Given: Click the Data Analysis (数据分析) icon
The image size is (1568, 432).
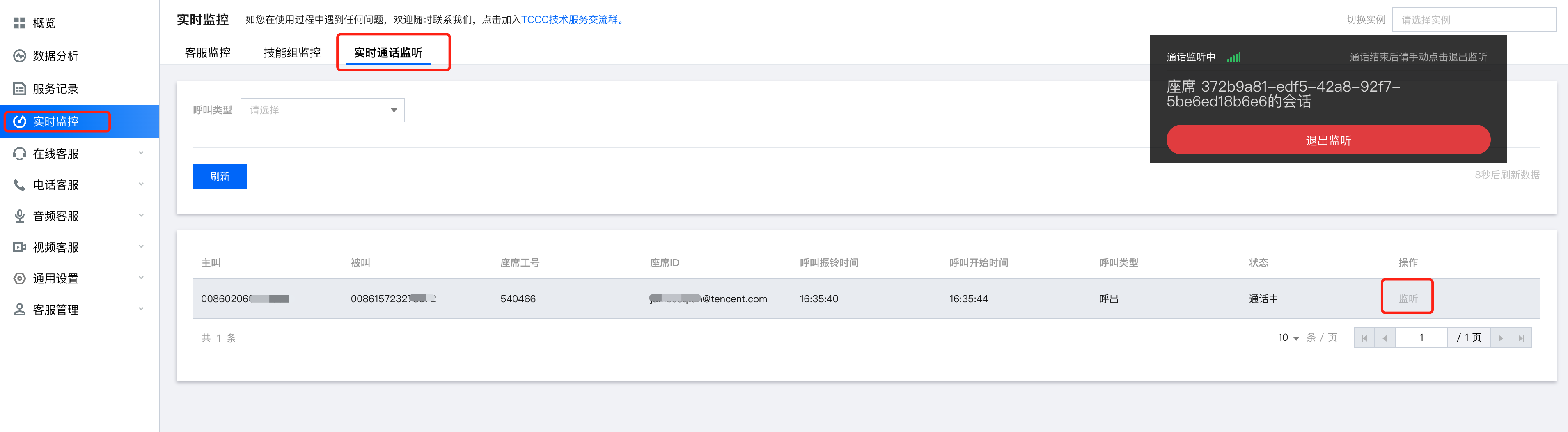Looking at the screenshot, I should [19, 56].
